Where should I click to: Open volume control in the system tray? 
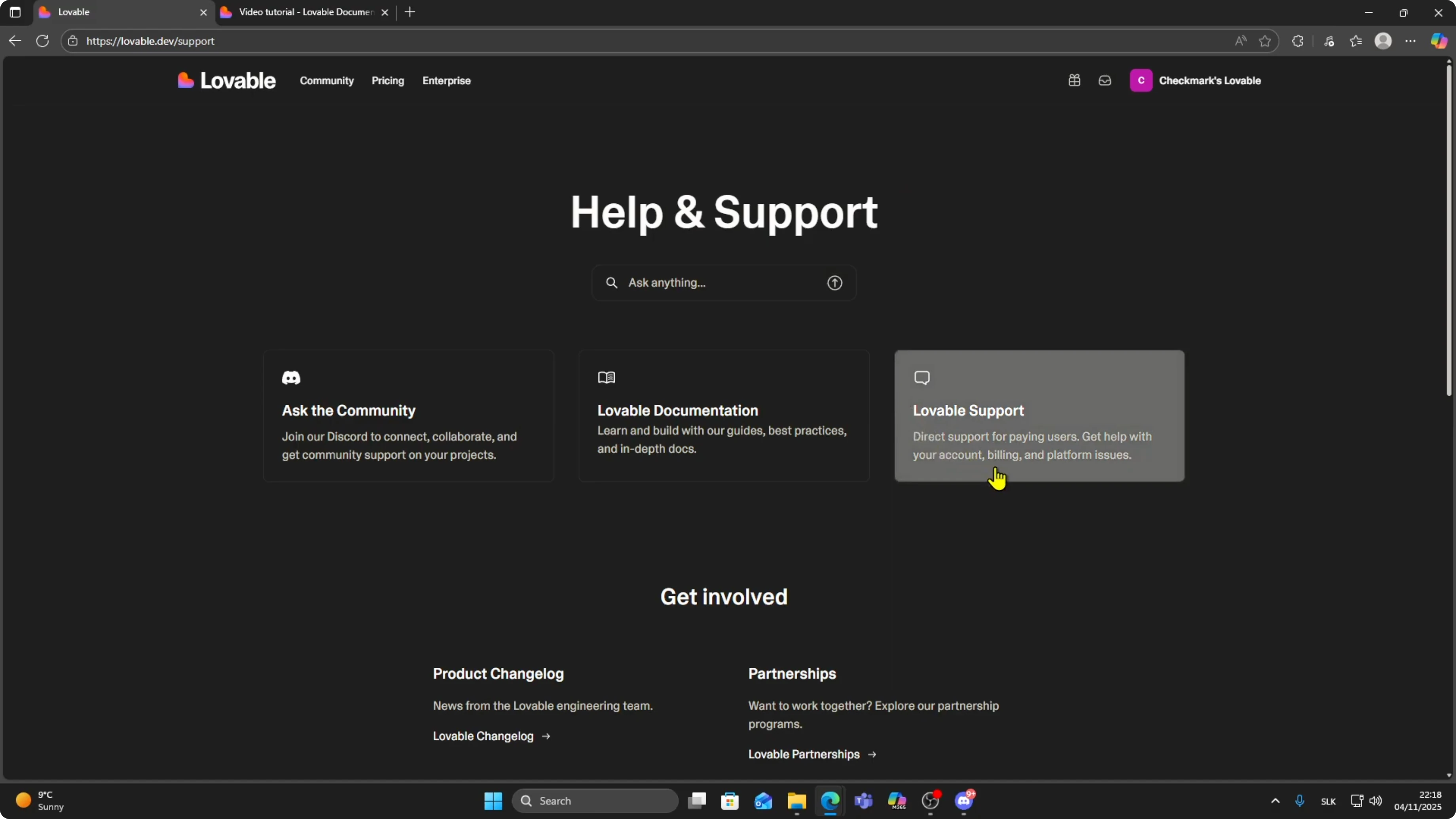[1376, 801]
